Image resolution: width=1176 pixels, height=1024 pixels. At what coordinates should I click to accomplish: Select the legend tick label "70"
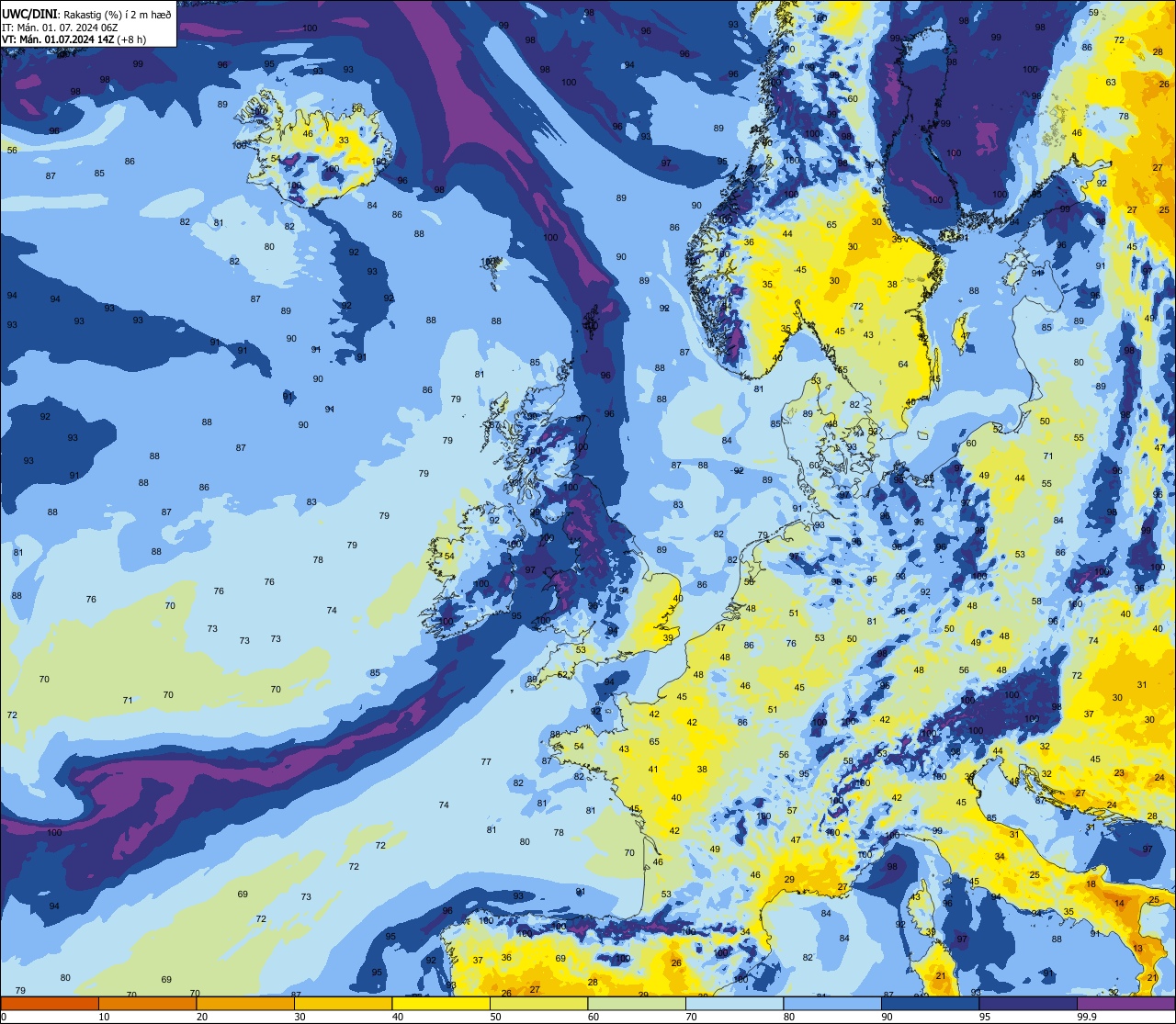tap(691, 1016)
